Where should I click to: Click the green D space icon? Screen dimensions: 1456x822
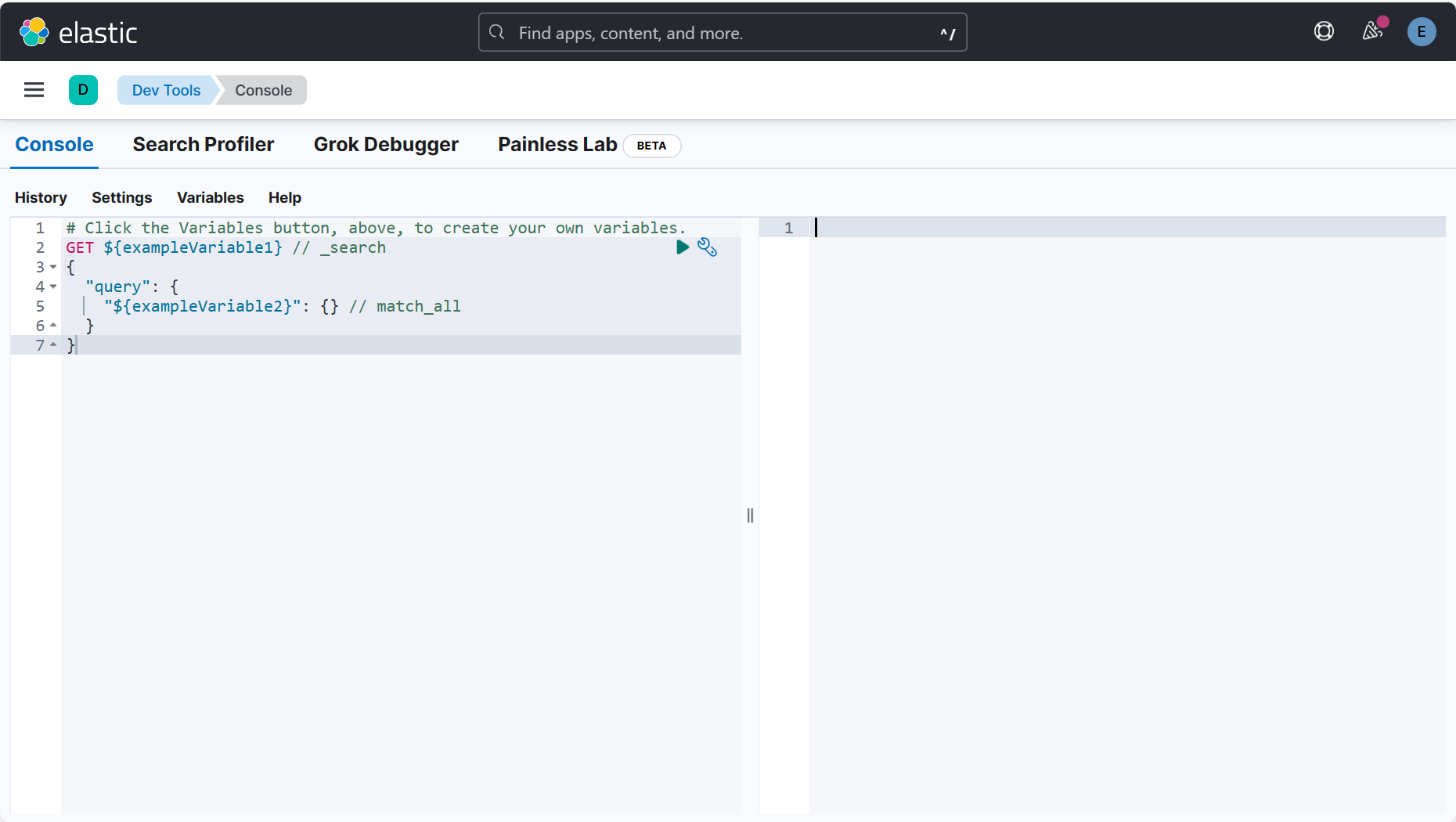pos(83,89)
